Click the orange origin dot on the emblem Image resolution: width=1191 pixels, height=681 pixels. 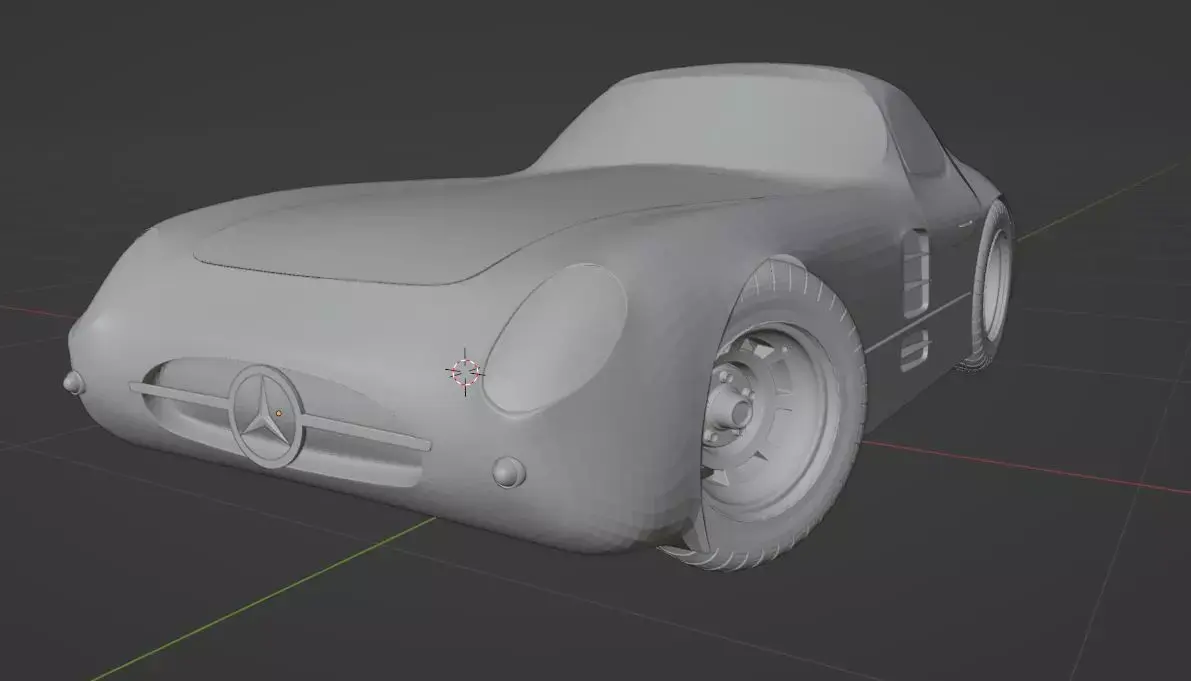click(279, 414)
